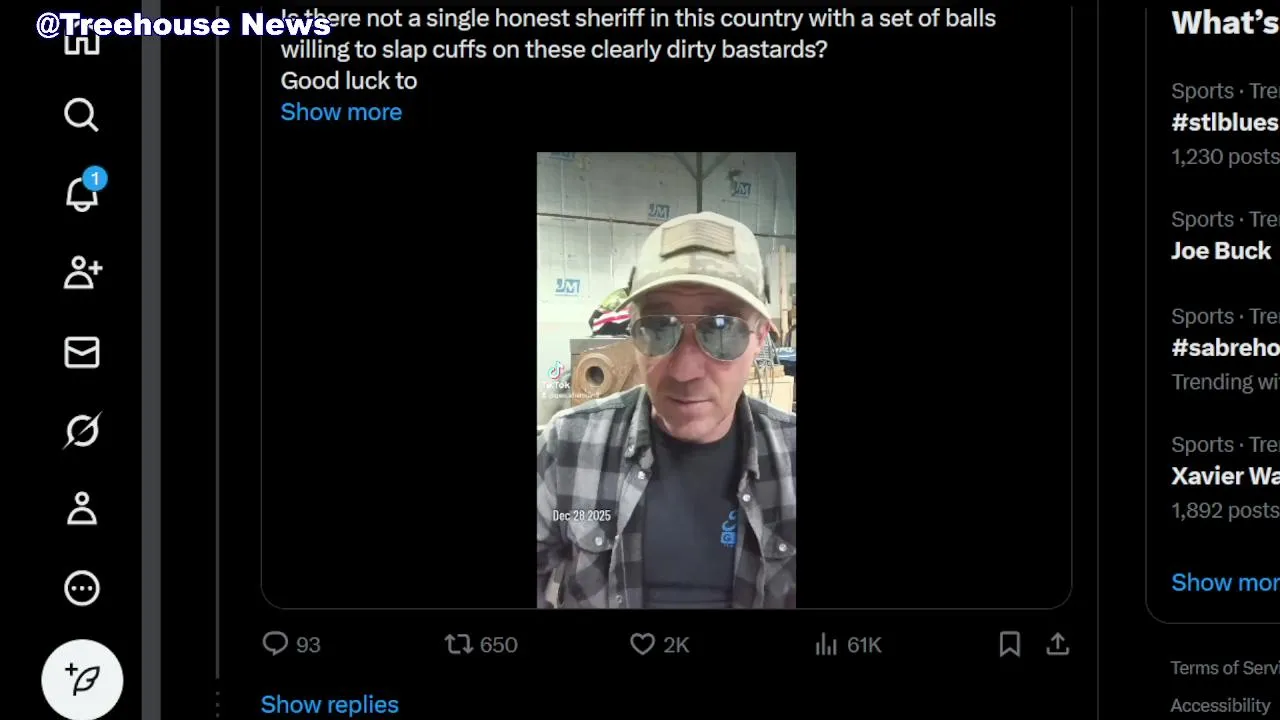Open the share post icon
Screen dimensions: 1280x720
[1058, 644]
